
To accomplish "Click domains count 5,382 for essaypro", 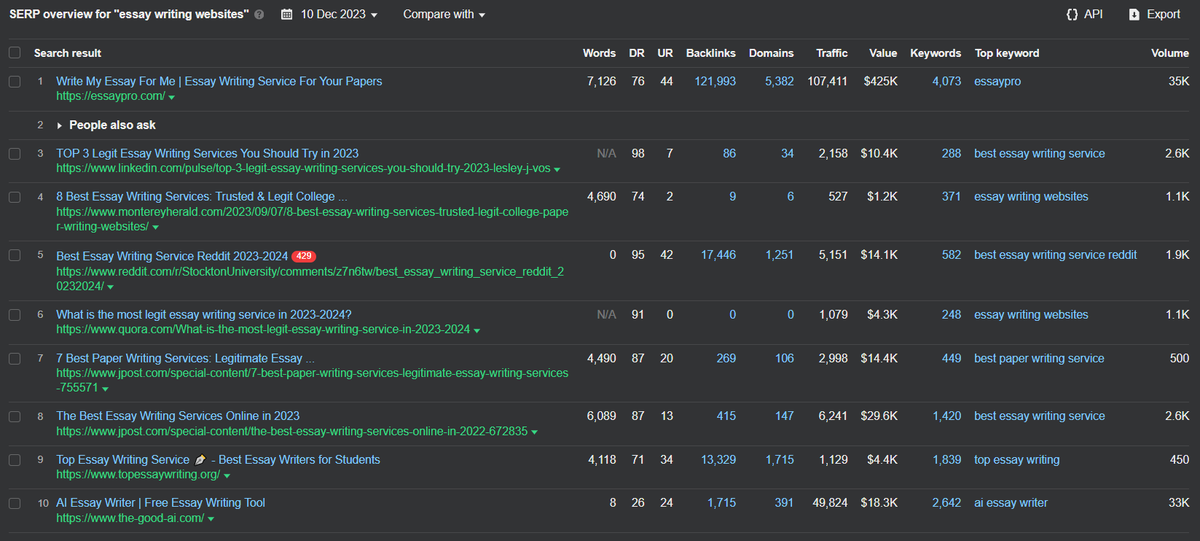I will pyautogui.click(x=779, y=81).
